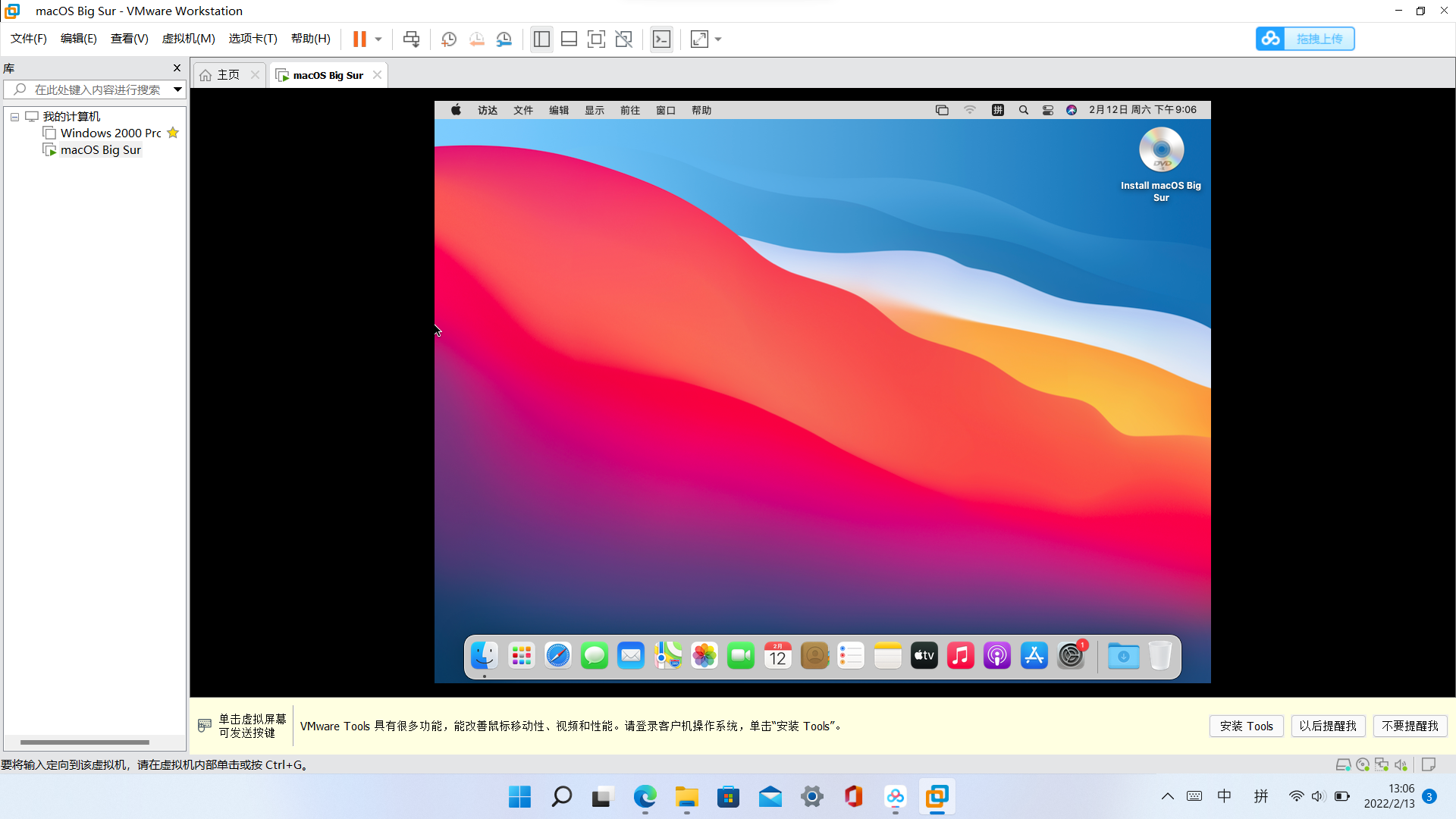Toggle the thumbnail bar view
The width and height of the screenshot is (1456, 819).
point(569,39)
